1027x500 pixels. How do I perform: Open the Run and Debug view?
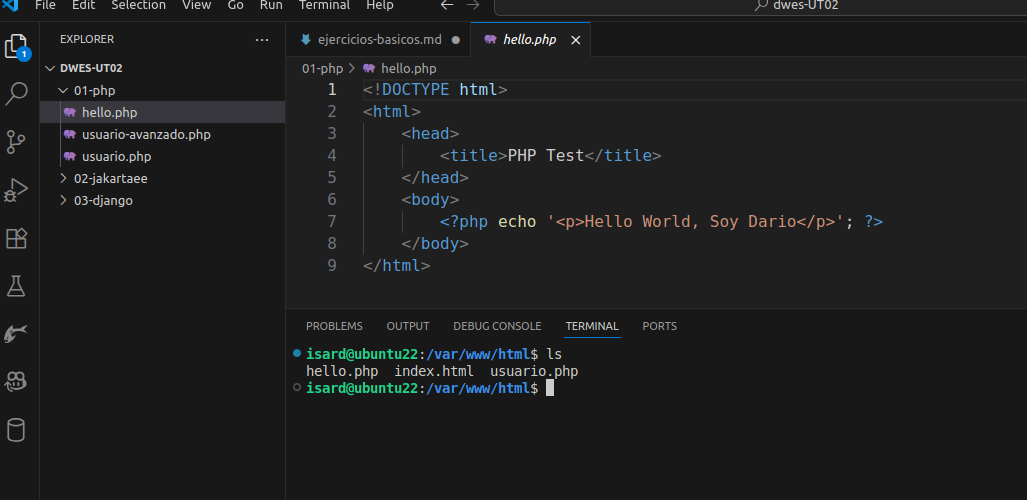pos(16,191)
